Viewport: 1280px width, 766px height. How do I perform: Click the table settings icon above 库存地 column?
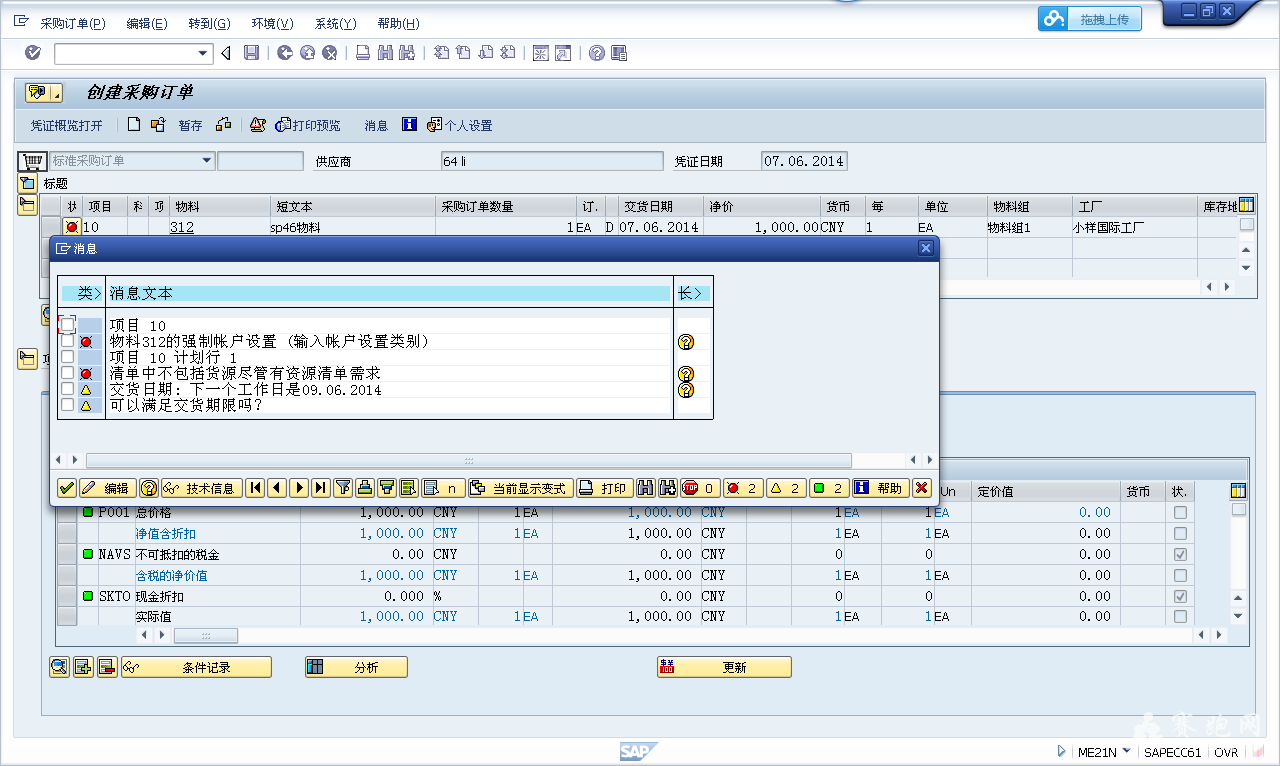pos(1246,206)
